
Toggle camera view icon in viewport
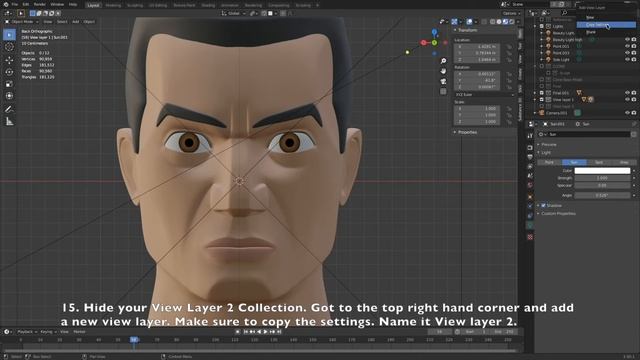(x=443, y=81)
